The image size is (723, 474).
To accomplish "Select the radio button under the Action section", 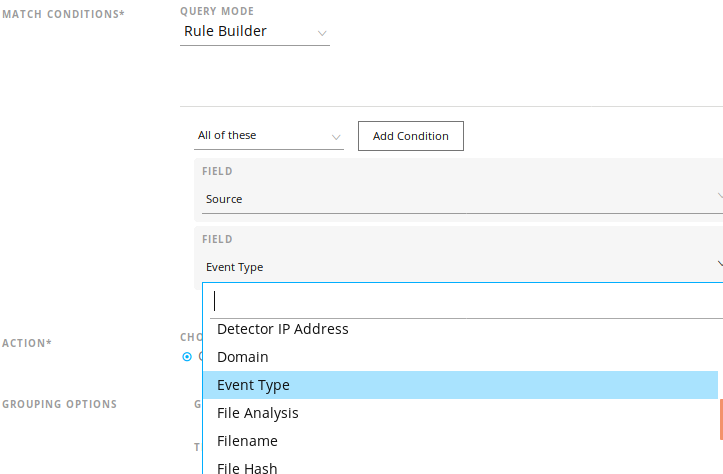I will tap(187, 356).
